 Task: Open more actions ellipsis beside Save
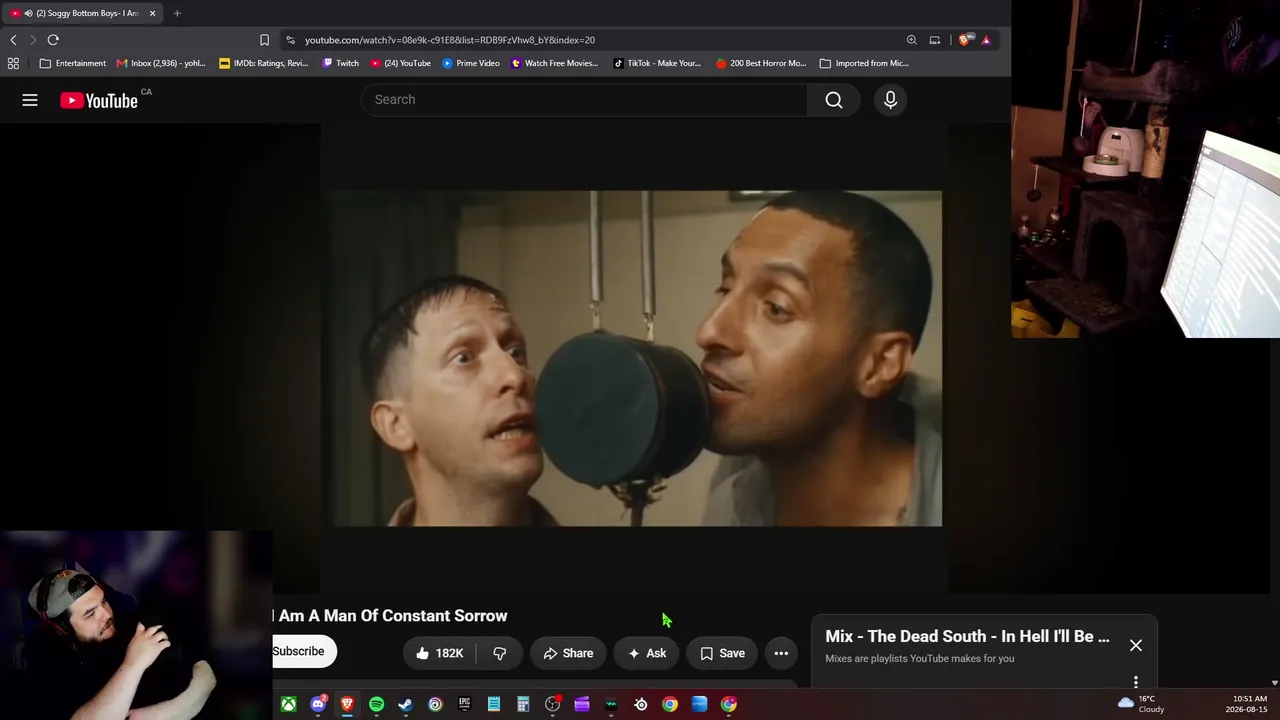781,653
